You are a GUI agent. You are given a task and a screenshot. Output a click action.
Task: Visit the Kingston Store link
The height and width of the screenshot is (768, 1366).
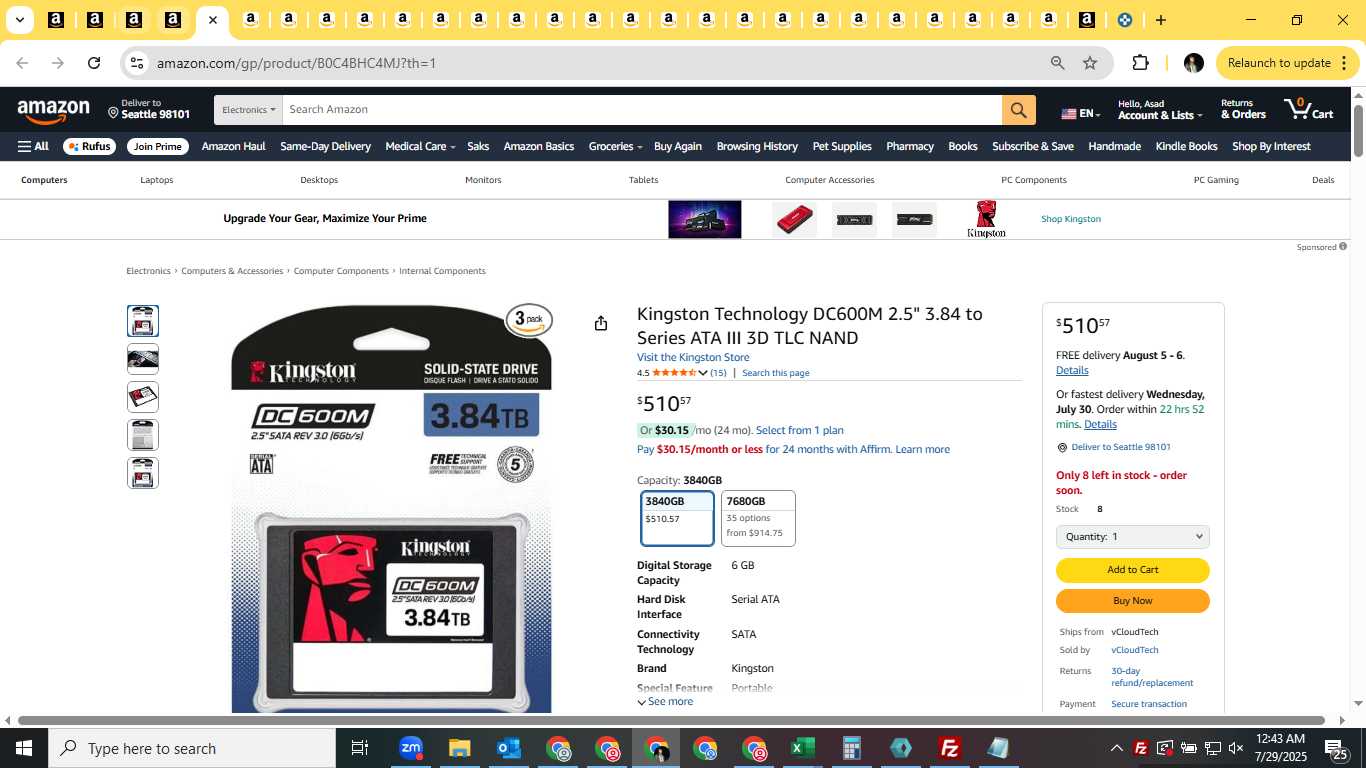tap(693, 357)
